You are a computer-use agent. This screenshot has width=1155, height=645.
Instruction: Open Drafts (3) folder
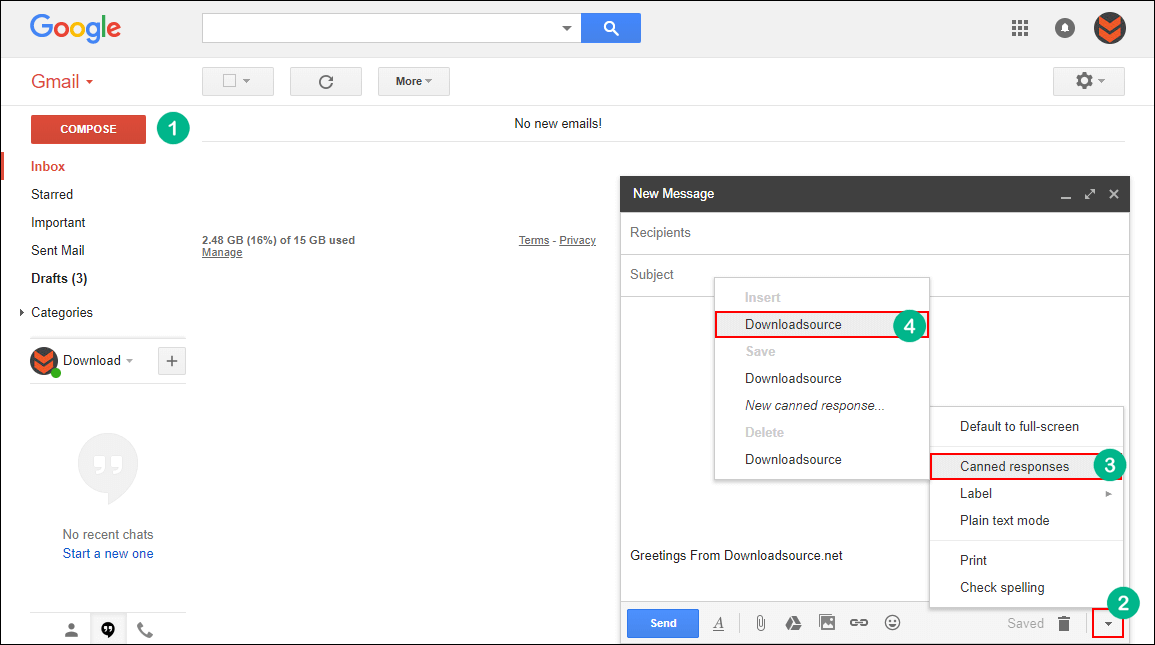59,278
